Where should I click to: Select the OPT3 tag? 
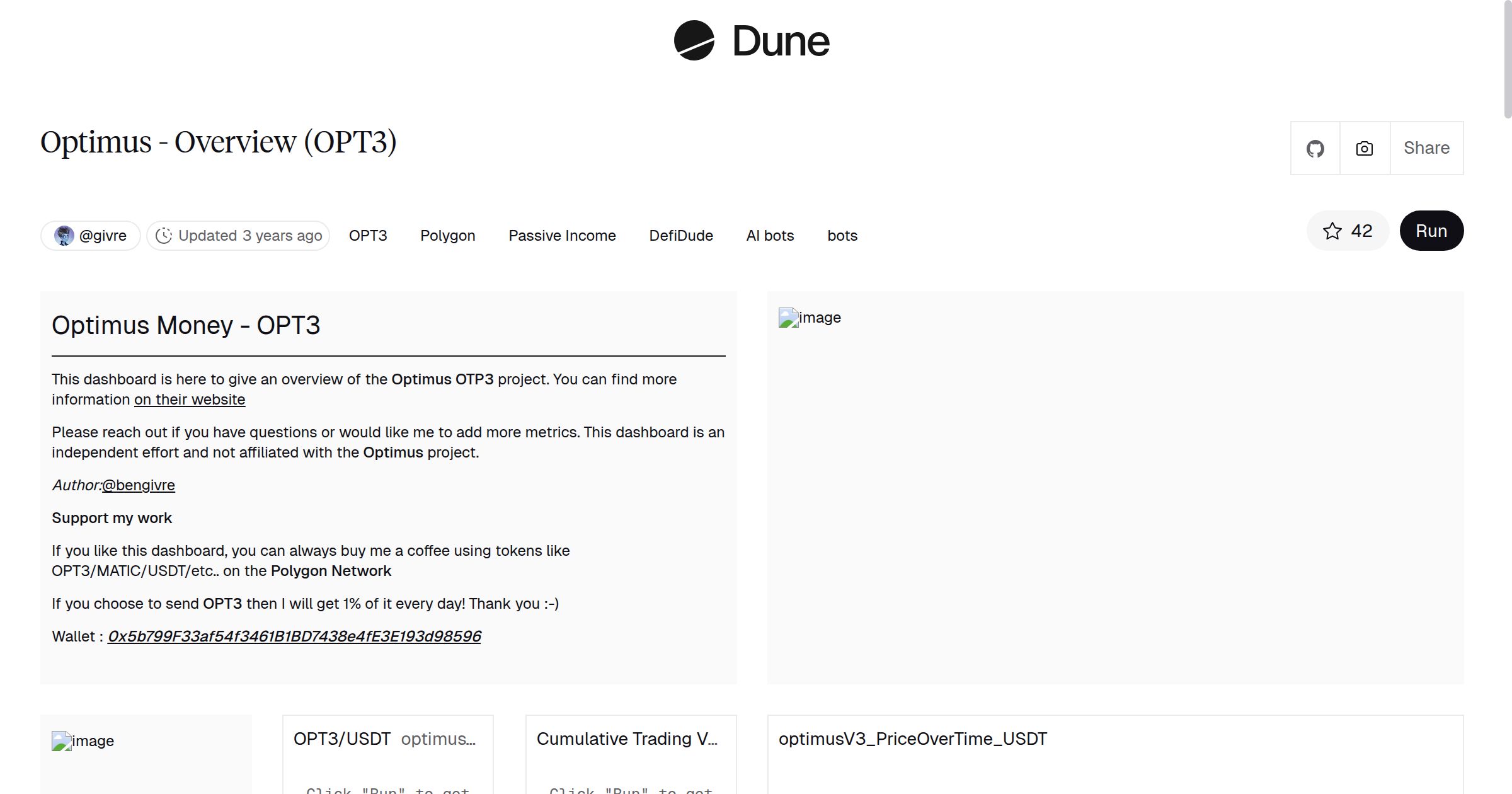coord(368,236)
